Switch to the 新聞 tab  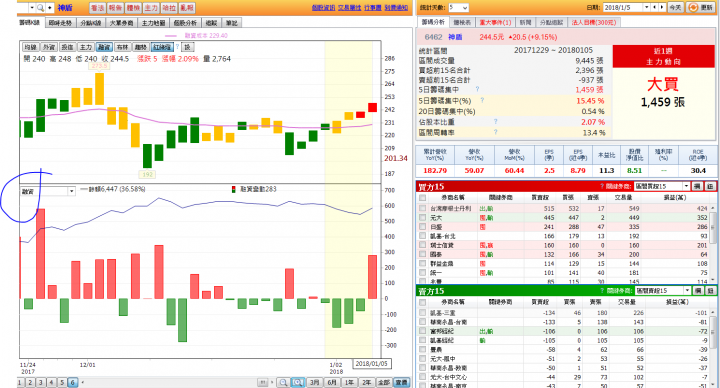coord(525,22)
